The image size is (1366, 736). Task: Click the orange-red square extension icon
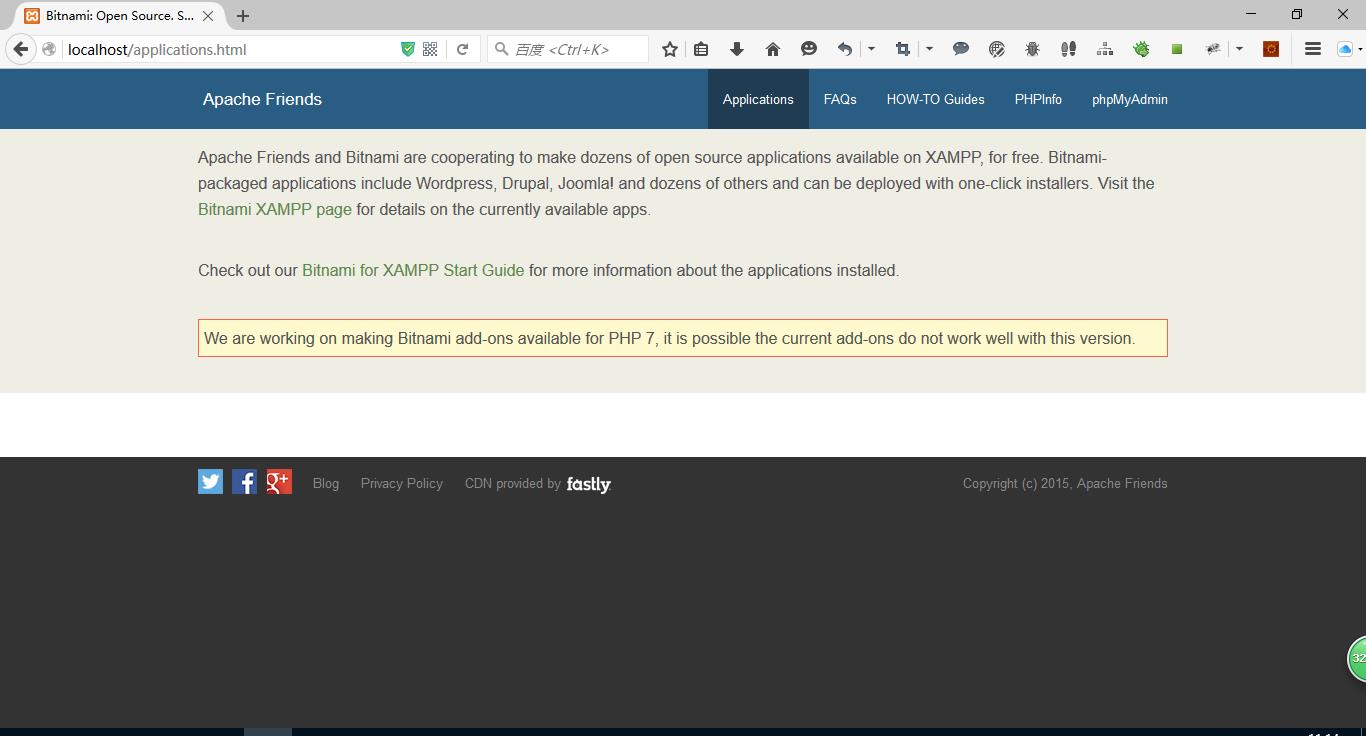click(x=1271, y=49)
